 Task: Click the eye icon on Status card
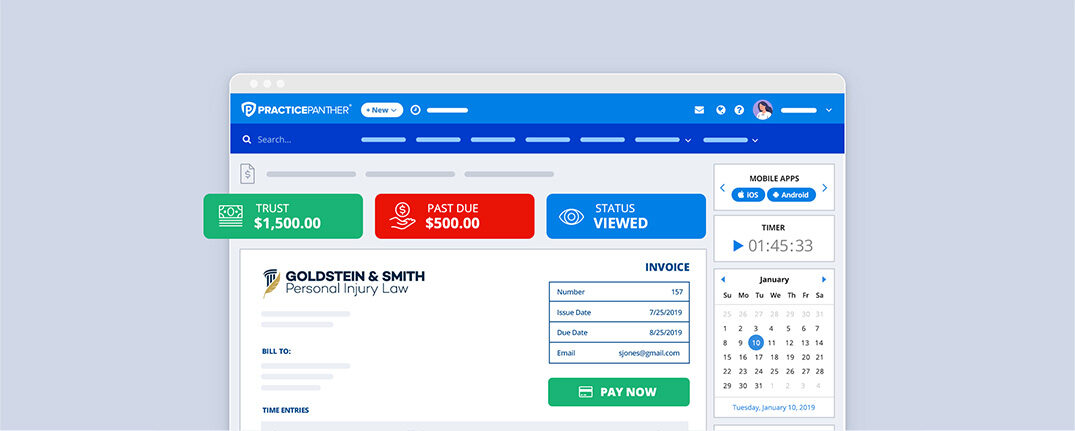click(571, 217)
